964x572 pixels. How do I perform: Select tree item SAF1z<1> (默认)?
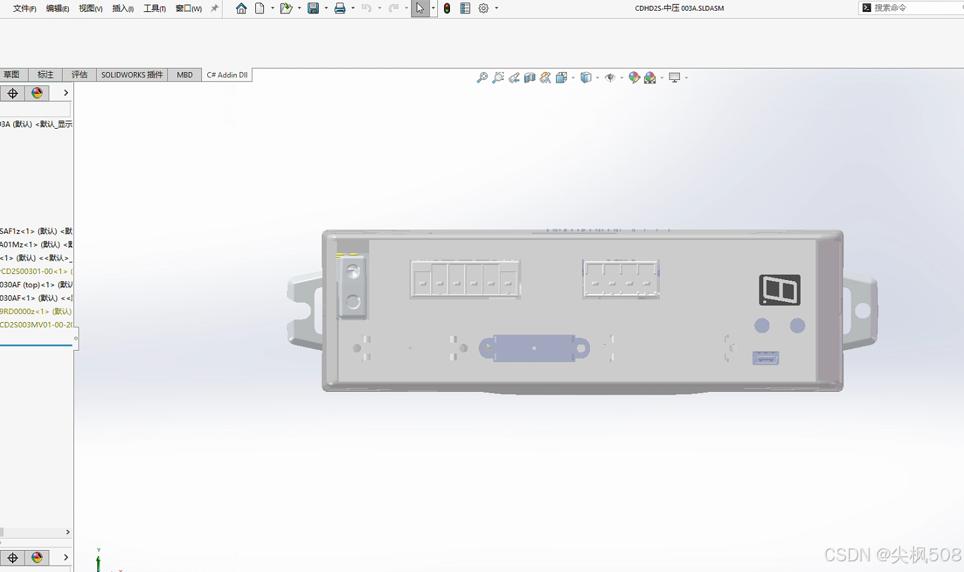[36, 231]
